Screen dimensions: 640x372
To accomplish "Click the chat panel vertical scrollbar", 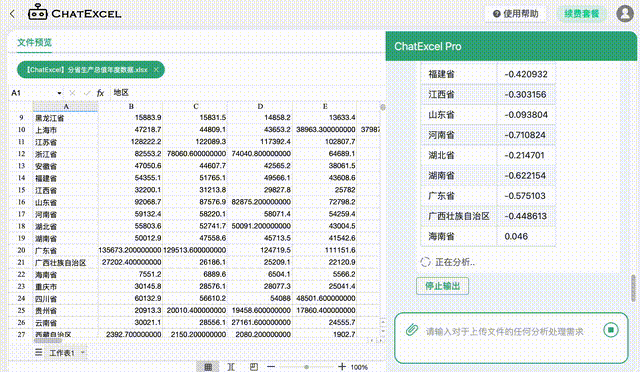I will (x=633, y=287).
